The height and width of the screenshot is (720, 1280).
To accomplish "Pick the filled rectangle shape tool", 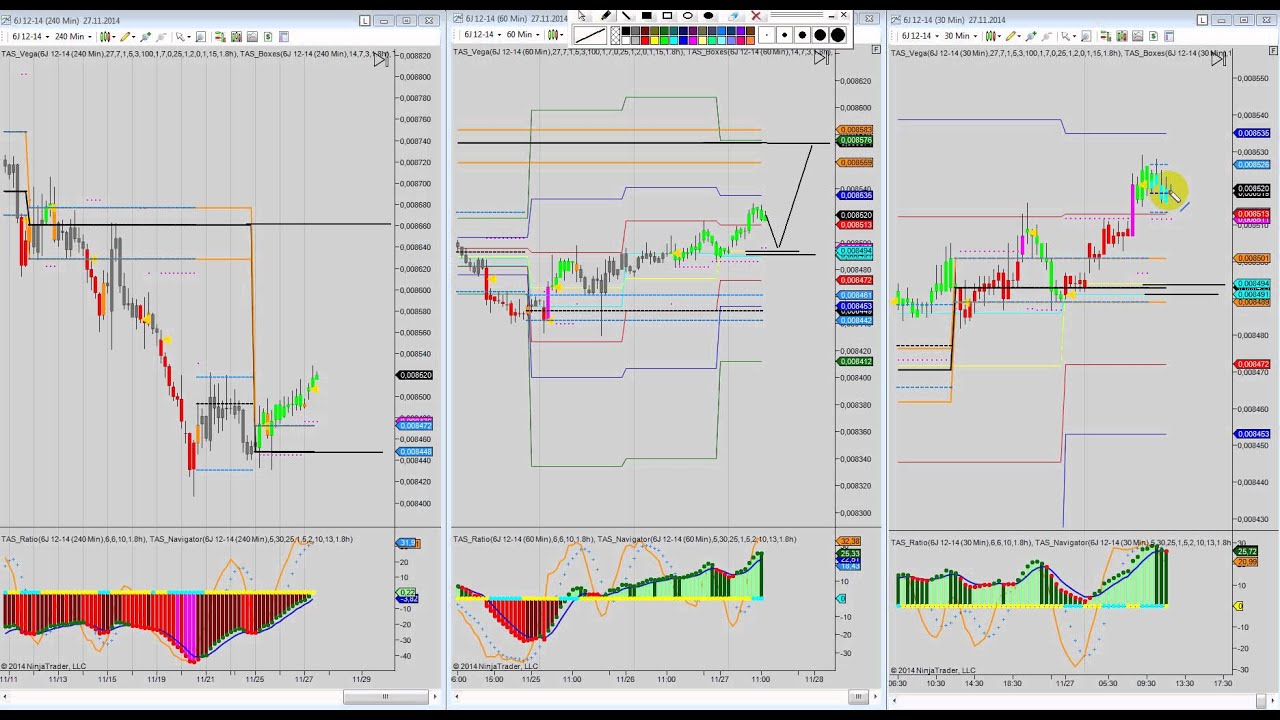I will click(x=646, y=15).
